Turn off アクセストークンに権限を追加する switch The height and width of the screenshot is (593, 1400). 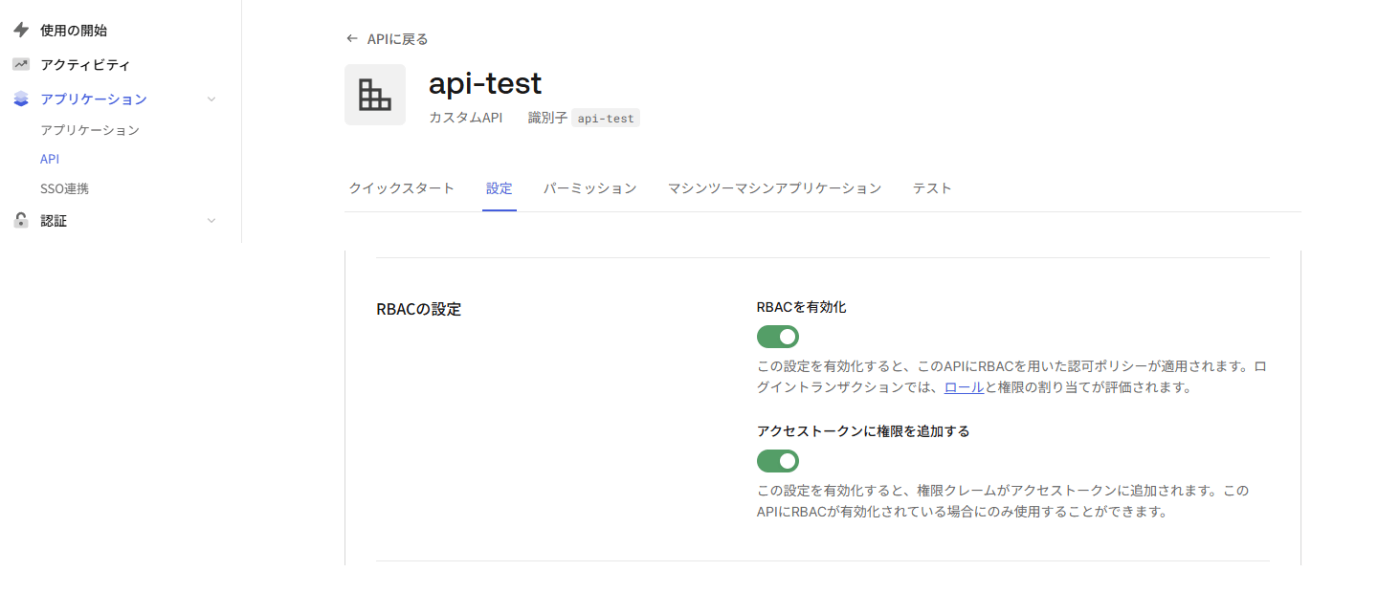point(778,461)
